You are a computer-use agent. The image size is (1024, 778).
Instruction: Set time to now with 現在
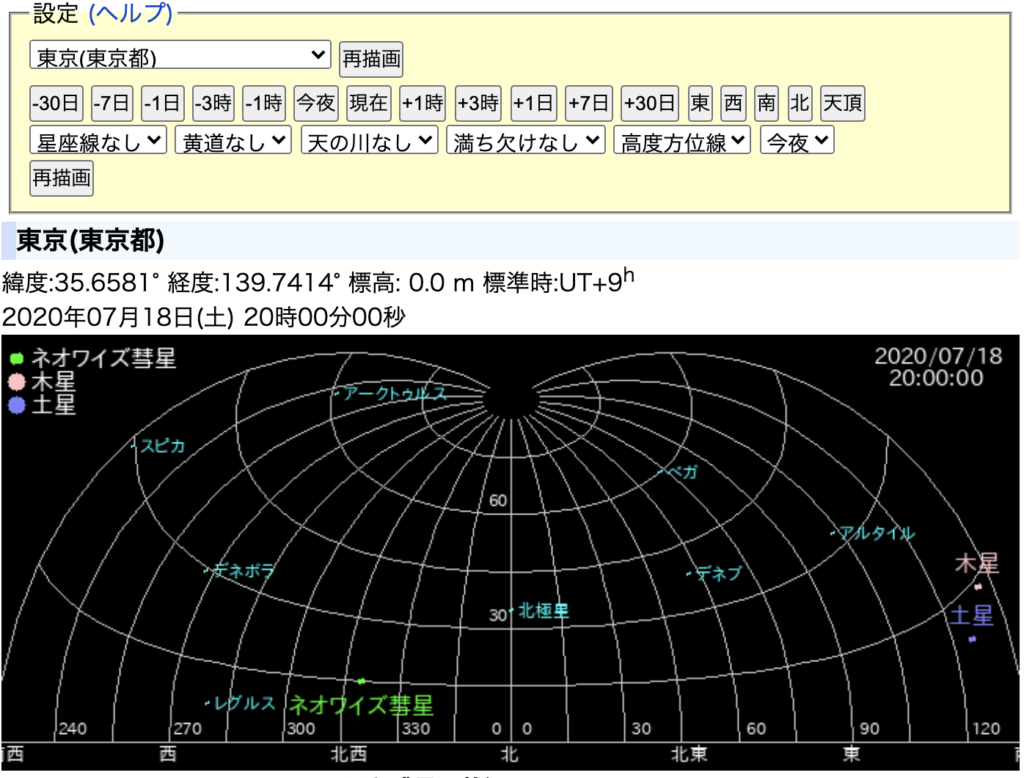369,102
